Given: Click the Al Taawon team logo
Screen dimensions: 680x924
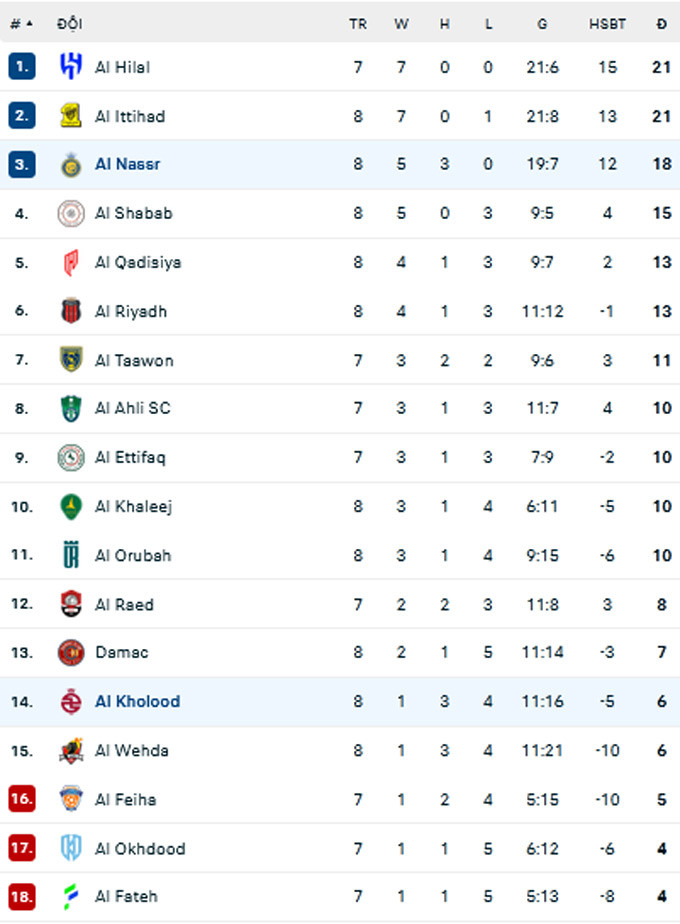Looking at the screenshot, I should [x=70, y=360].
